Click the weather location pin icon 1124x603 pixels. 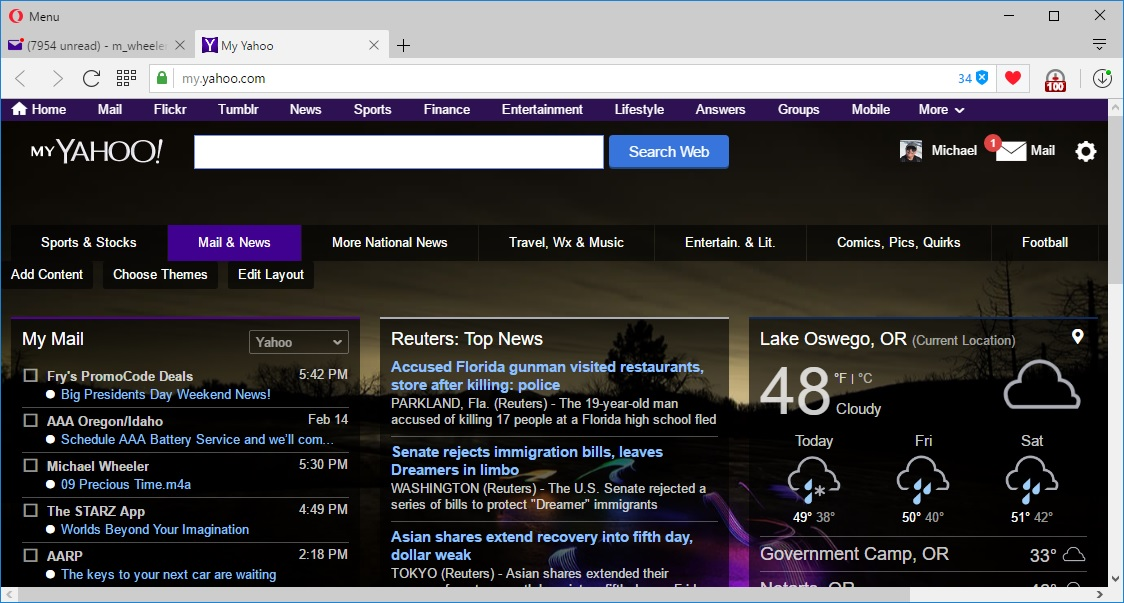tap(1077, 337)
